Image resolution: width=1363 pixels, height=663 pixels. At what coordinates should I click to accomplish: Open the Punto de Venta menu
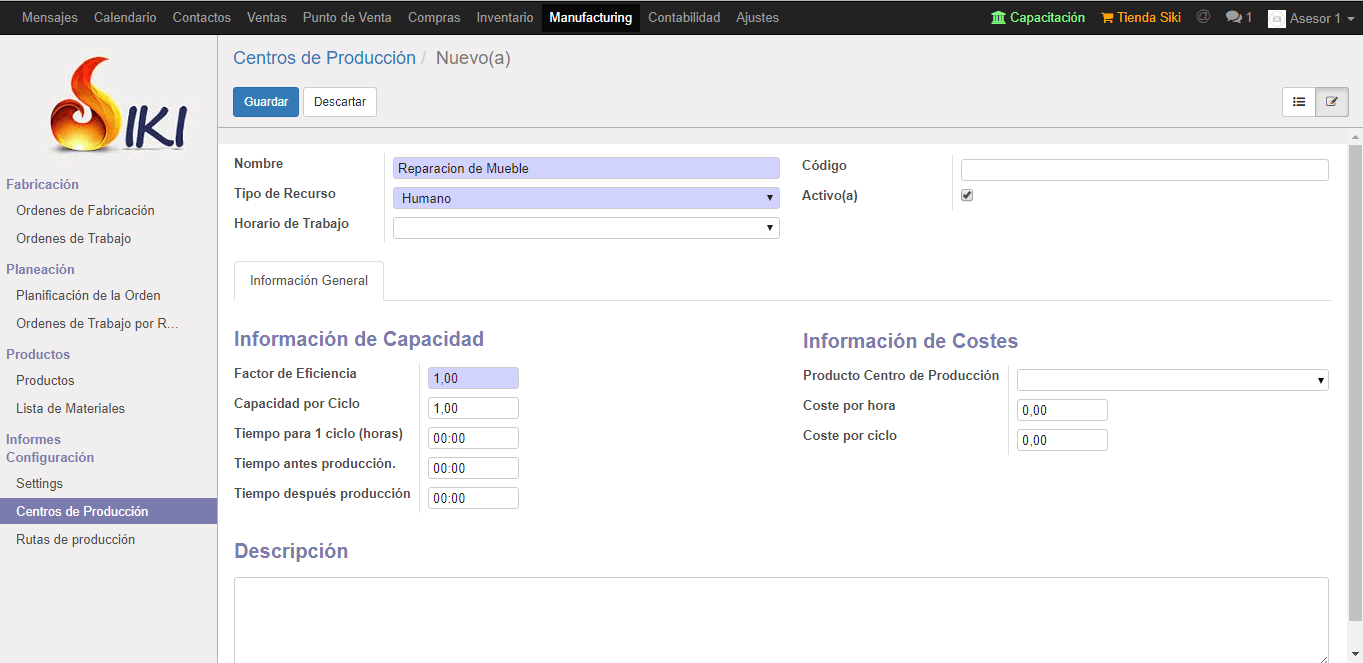(x=347, y=17)
